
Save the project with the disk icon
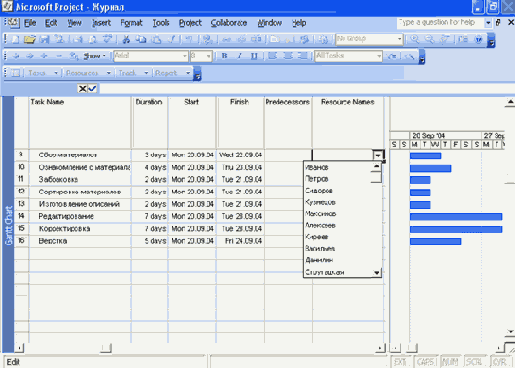(x=44, y=39)
